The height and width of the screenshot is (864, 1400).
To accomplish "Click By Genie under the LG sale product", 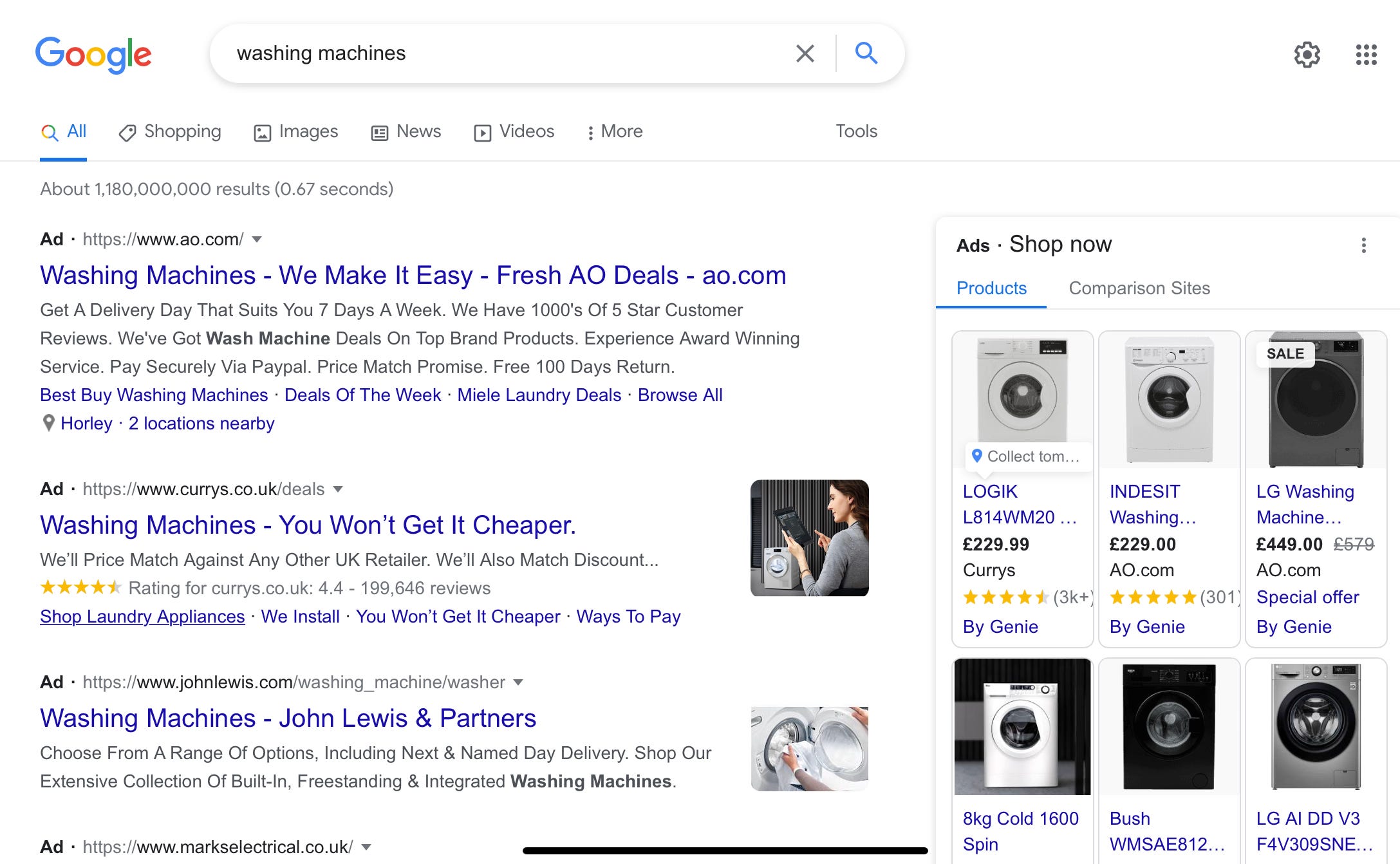I will (1294, 627).
